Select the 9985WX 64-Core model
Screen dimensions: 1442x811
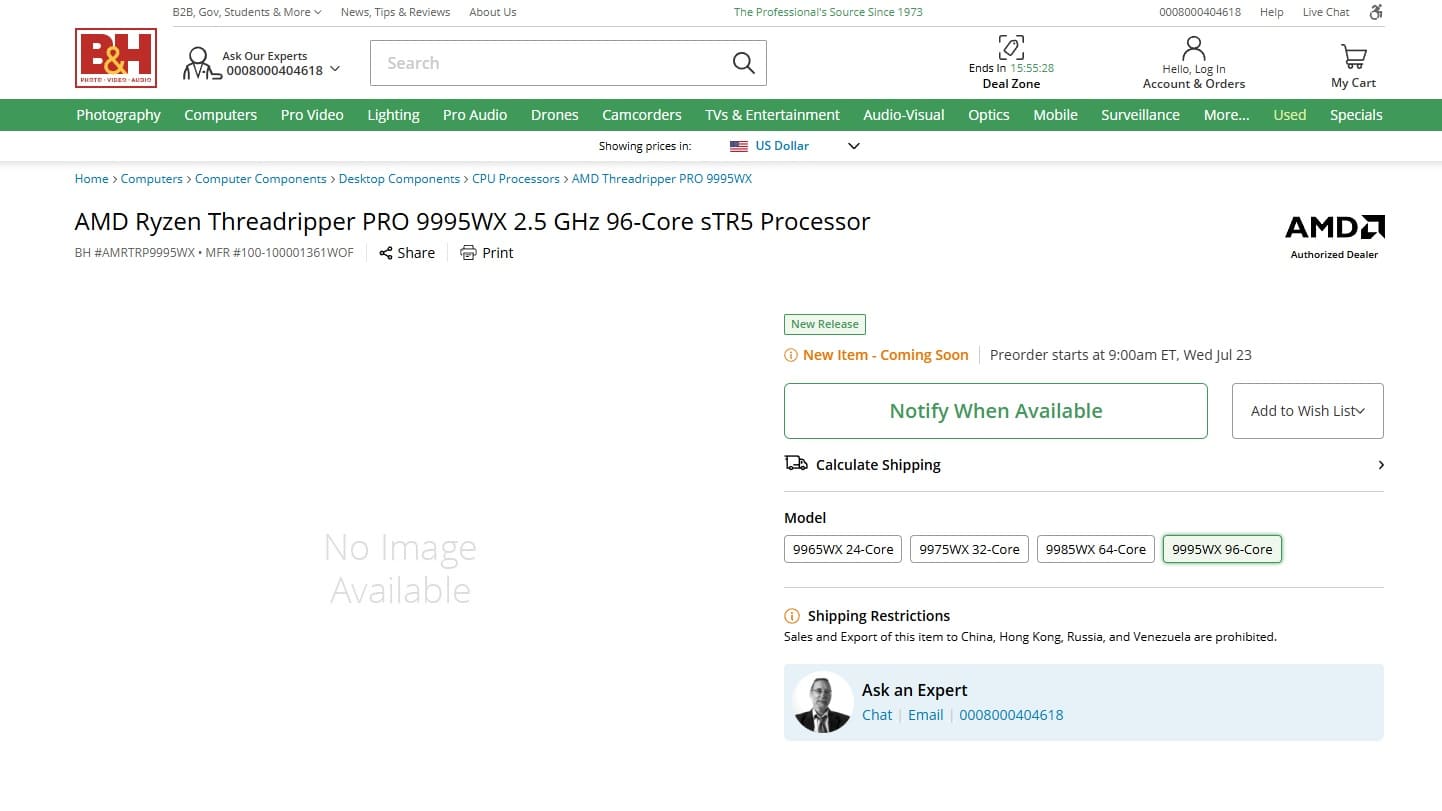[1095, 549]
